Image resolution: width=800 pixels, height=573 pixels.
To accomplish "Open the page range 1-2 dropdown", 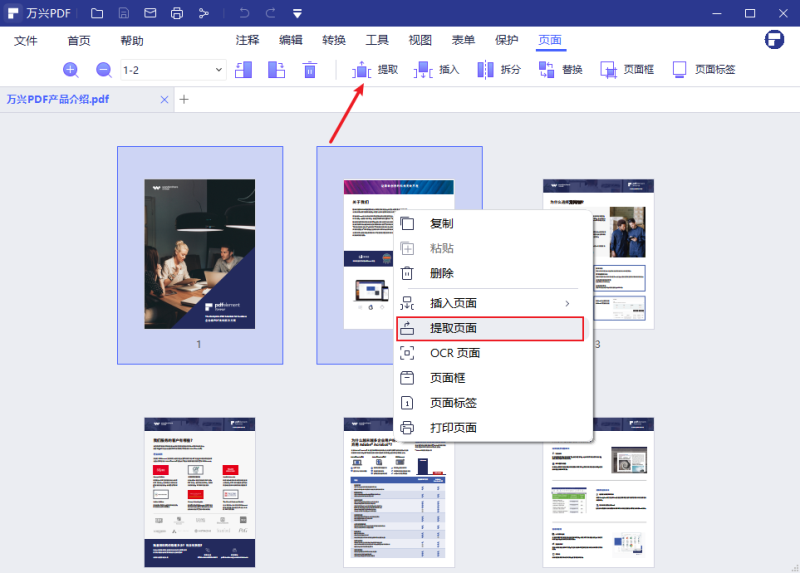I will (x=173, y=70).
